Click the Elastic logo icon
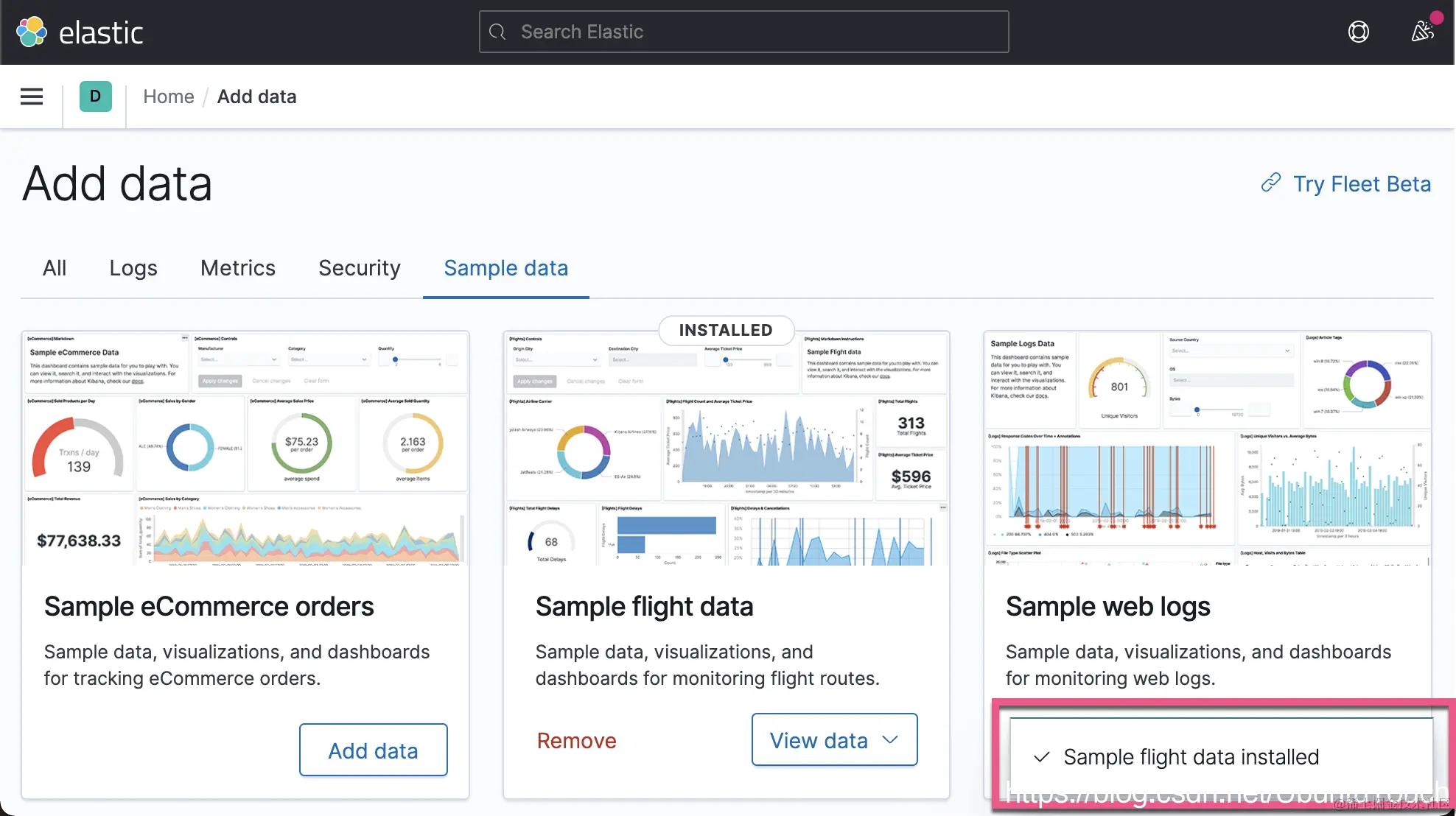Image resolution: width=1456 pixels, height=816 pixels. click(32, 32)
